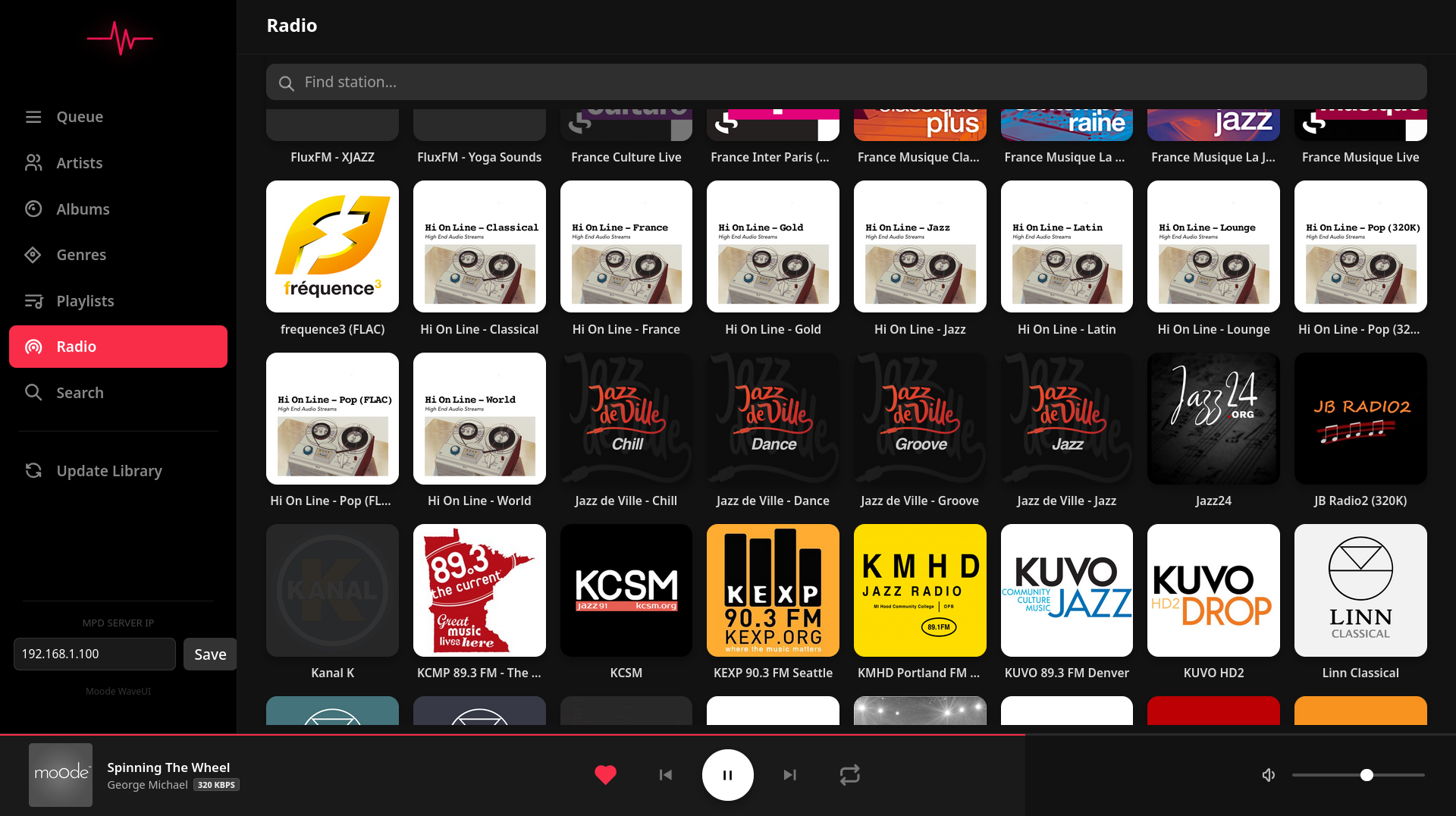Open the moOde album art thumbnail
Viewport: 1456px width, 816px height.
pyautogui.click(x=61, y=775)
